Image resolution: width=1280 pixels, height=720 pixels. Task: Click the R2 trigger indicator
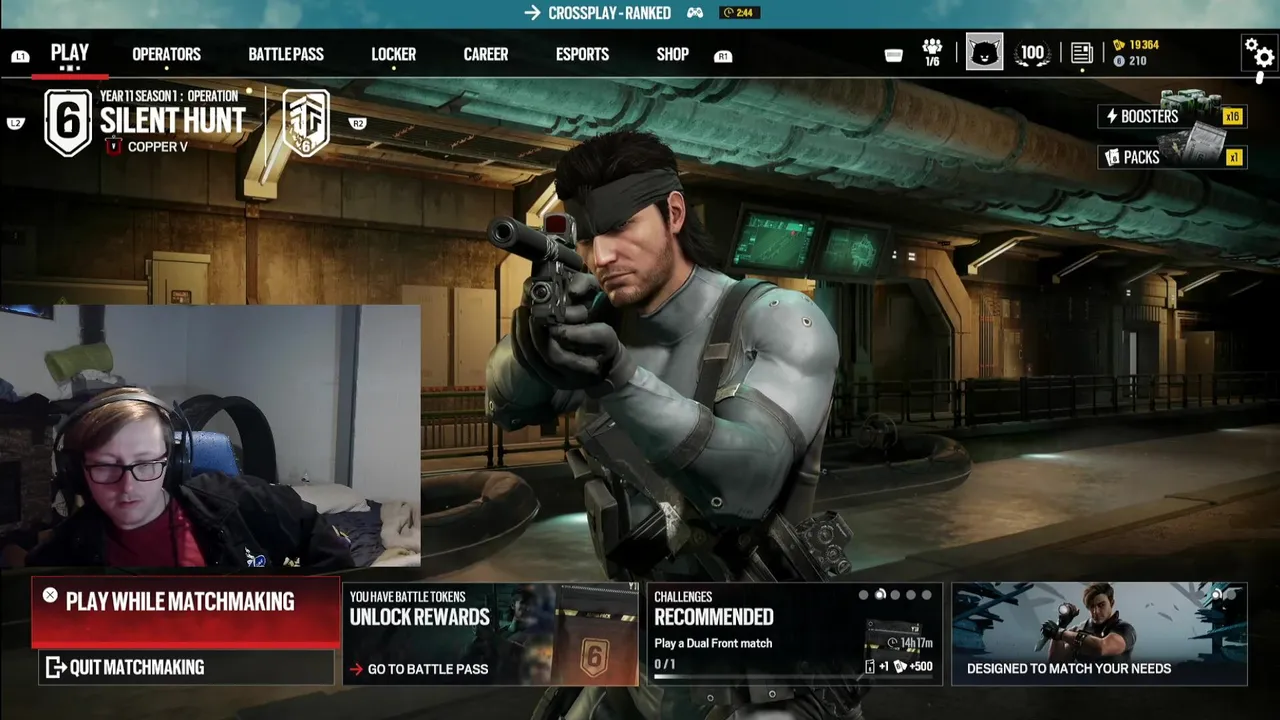[357, 123]
